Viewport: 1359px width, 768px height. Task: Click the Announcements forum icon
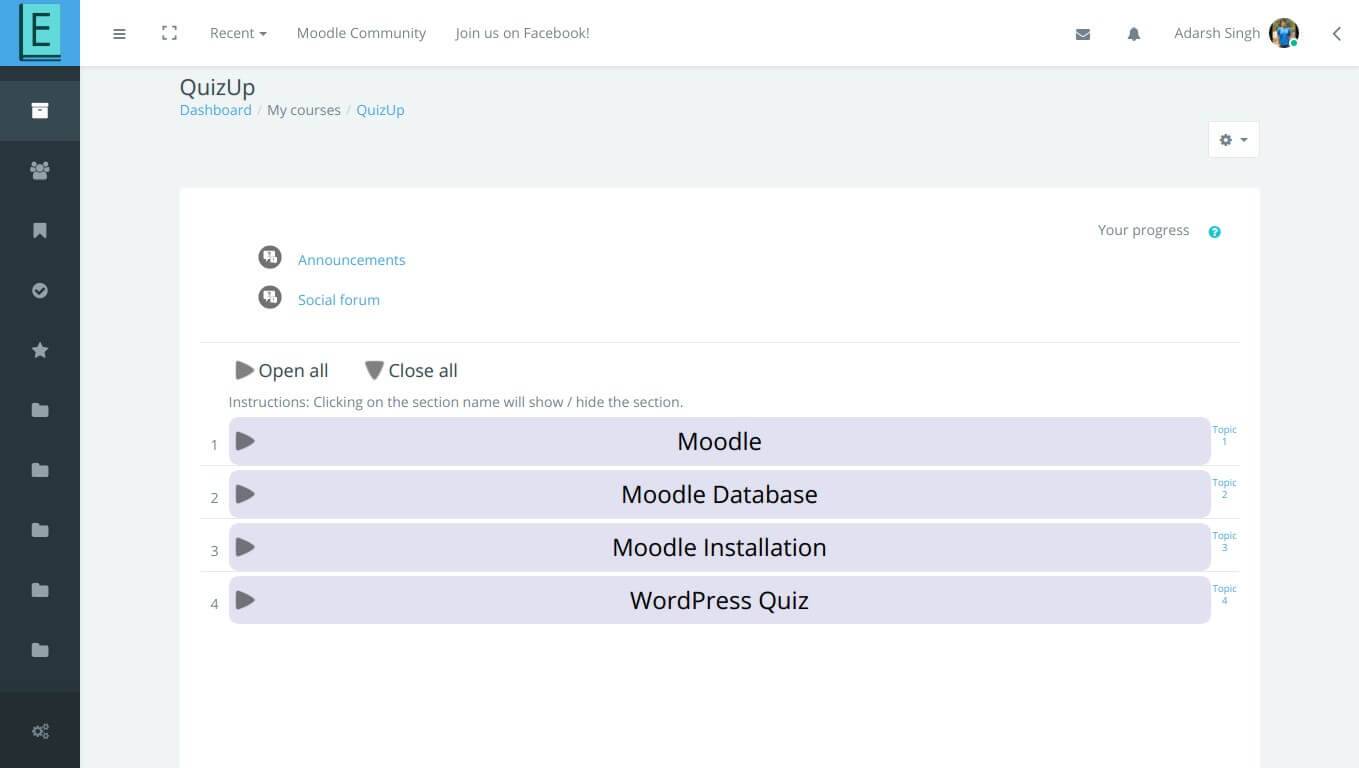(x=270, y=258)
